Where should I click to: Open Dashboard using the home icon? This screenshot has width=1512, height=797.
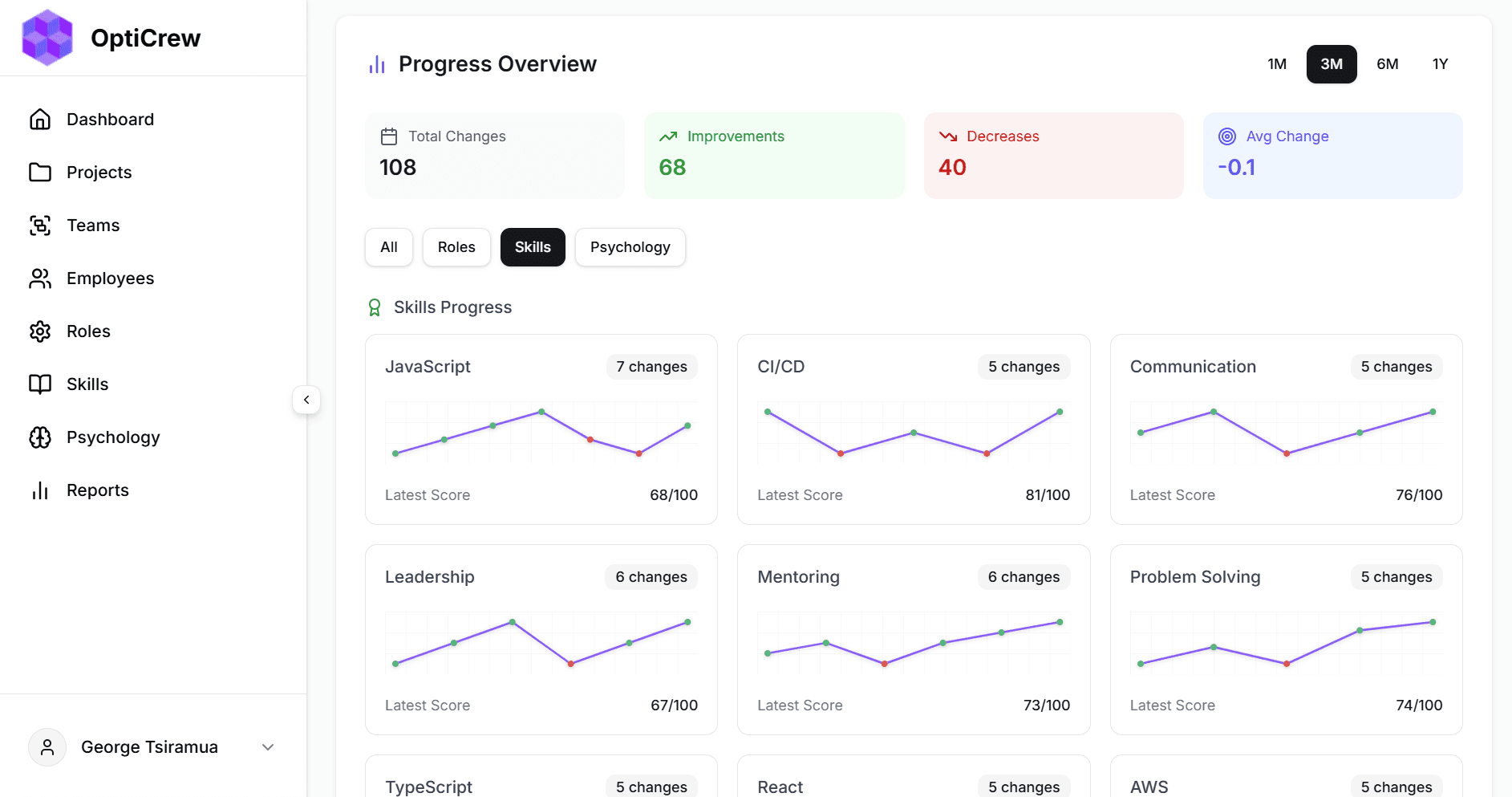(x=40, y=119)
